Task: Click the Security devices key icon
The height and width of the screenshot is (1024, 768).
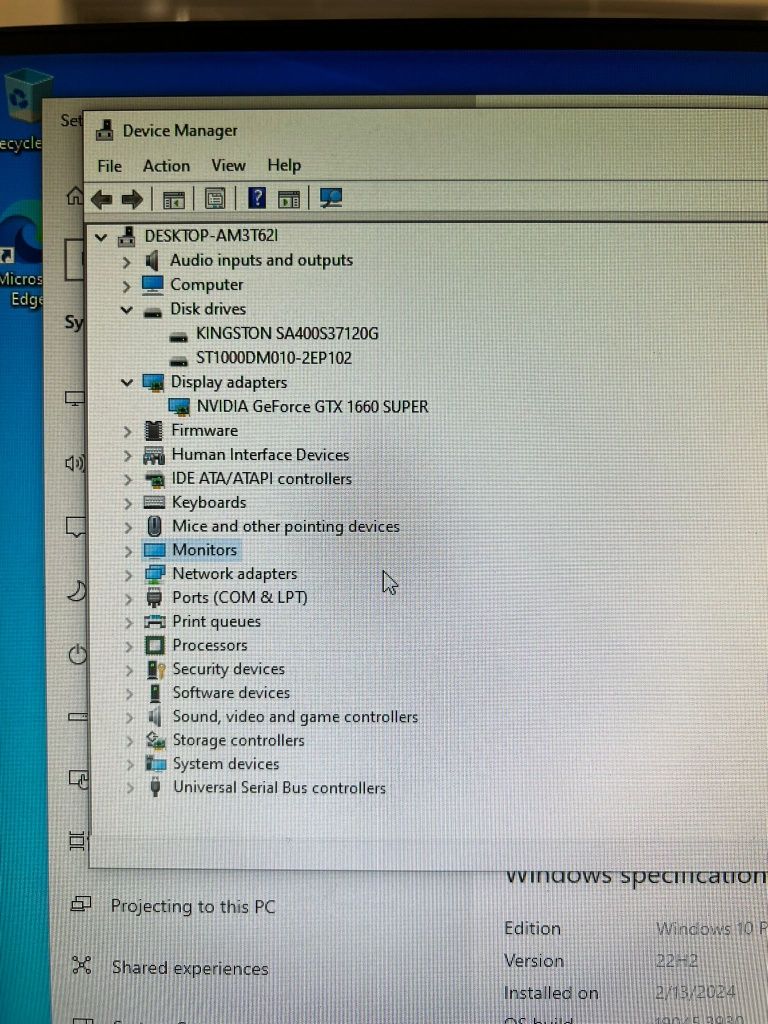Action: point(155,669)
